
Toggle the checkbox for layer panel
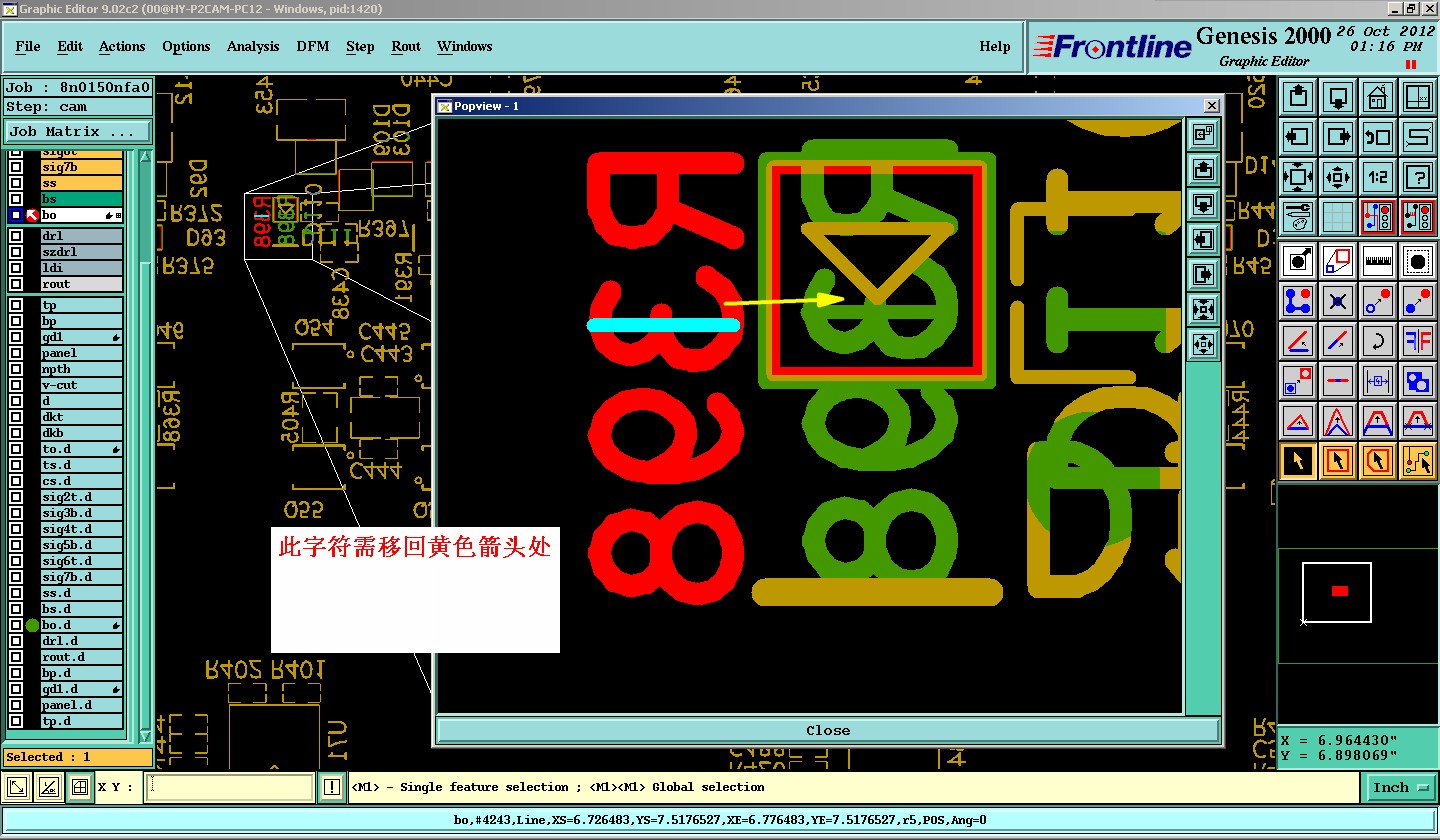(16, 353)
